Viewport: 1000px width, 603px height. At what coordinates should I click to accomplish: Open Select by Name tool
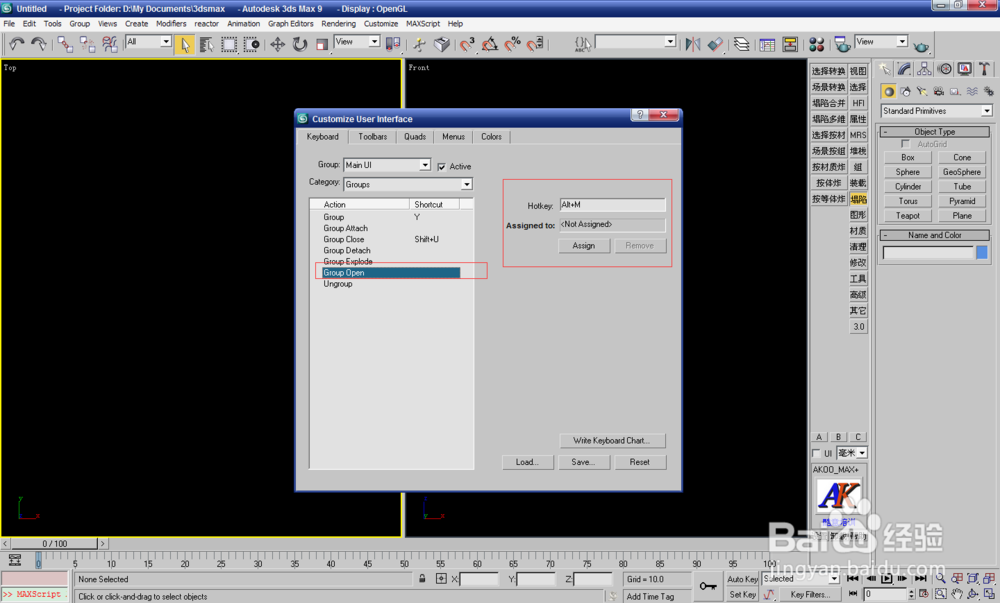(x=206, y=44)
